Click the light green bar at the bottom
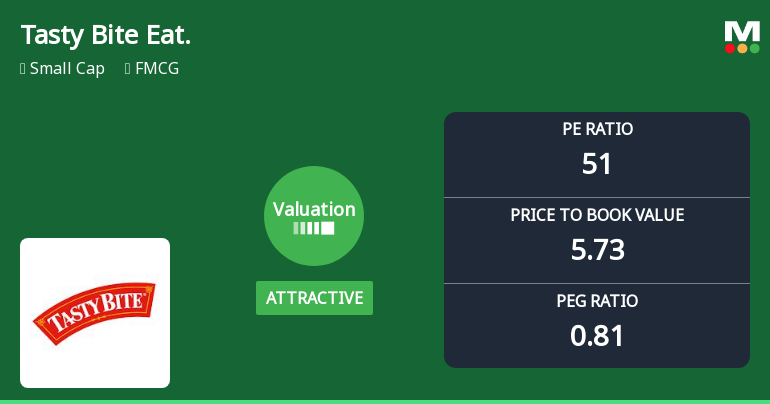Viewport: 770px width, 404px height. (385, 401)
